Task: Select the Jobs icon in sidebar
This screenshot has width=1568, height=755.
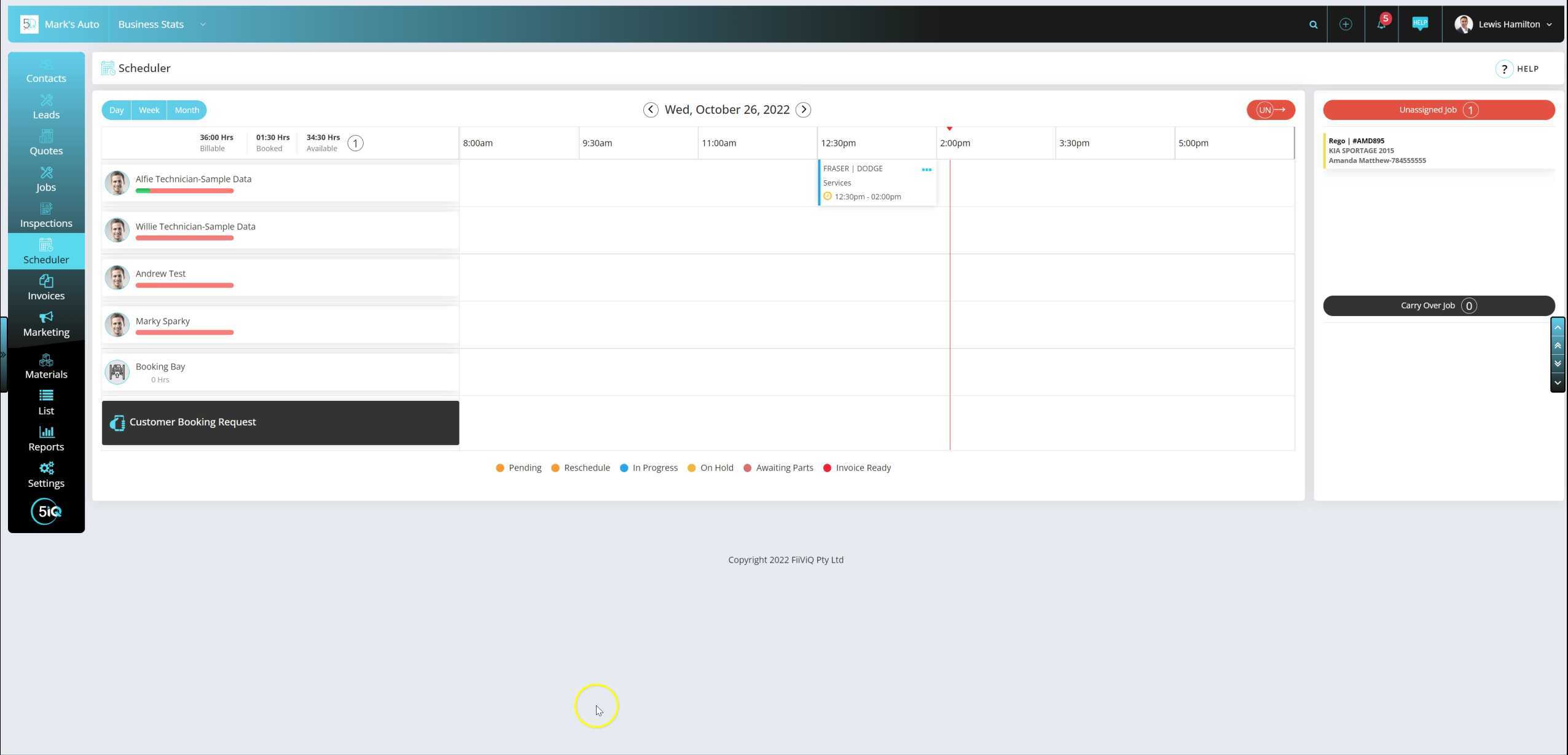Action: [x=45, y=178]
